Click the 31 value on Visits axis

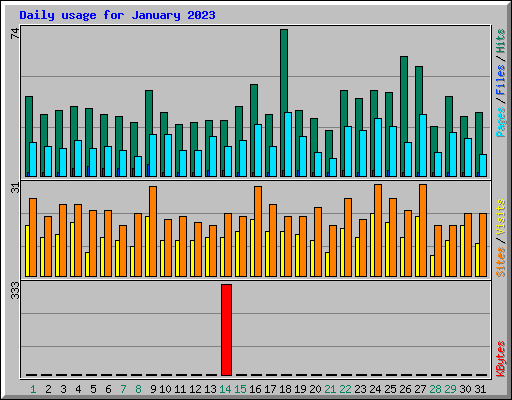point(15,188)
